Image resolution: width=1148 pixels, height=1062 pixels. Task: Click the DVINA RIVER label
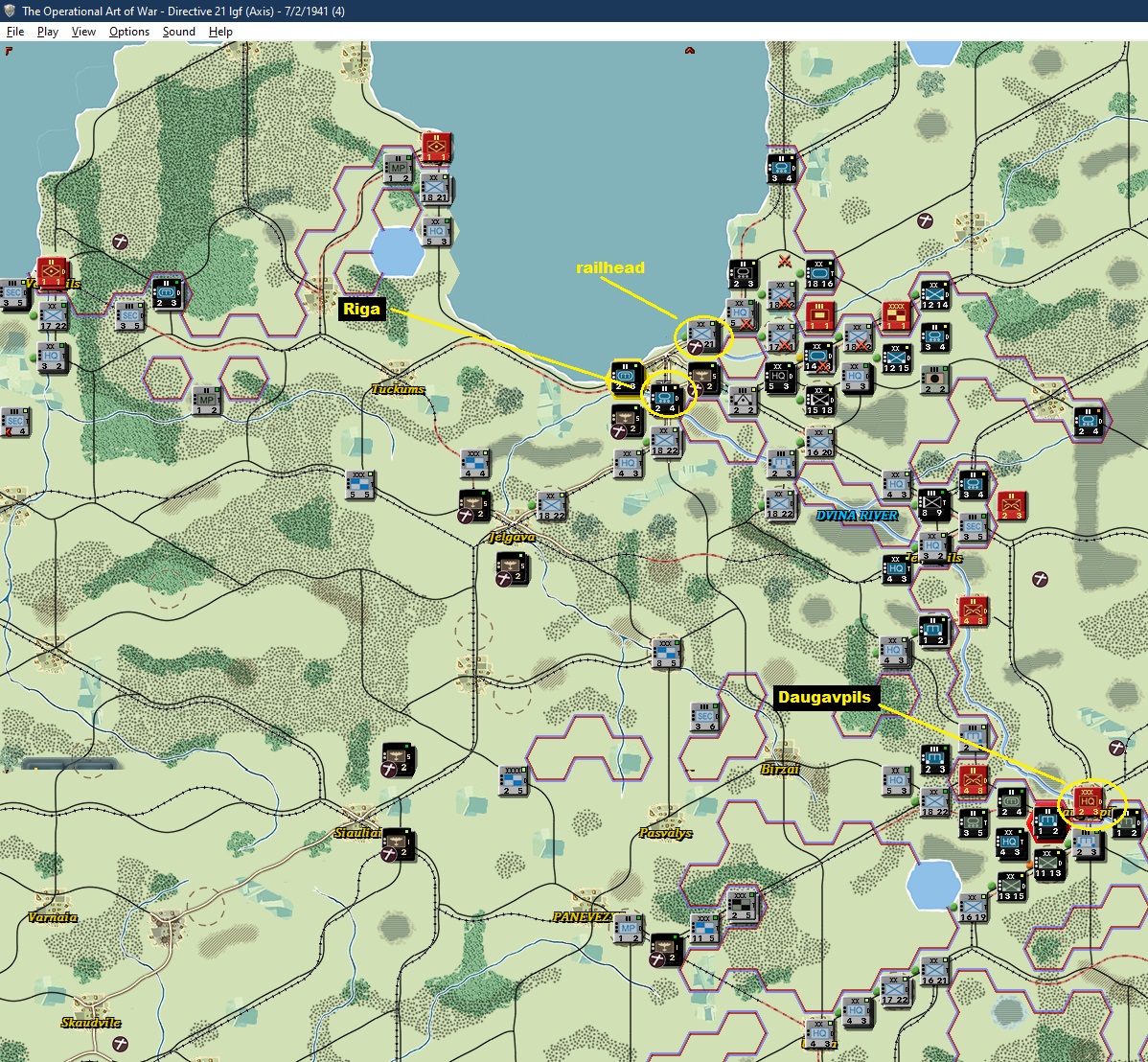857,516
